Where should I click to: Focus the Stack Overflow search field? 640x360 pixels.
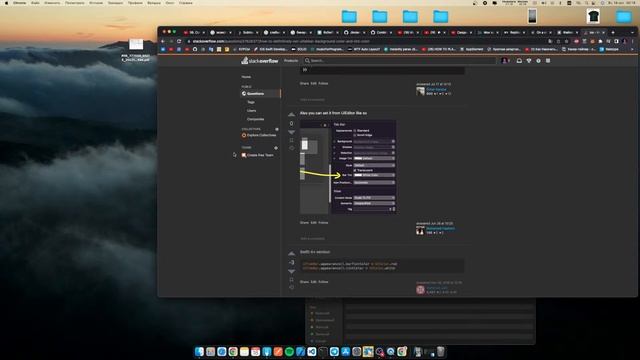[400, 60]
